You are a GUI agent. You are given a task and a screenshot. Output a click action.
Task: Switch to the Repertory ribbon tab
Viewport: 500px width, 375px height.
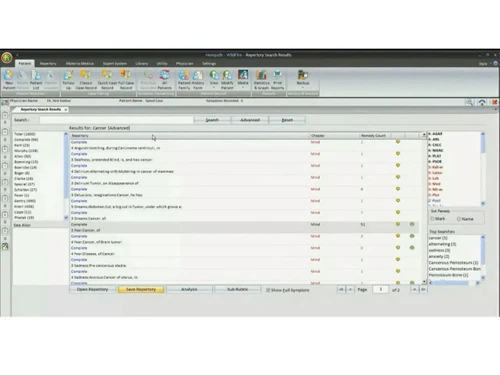point(48,63)
